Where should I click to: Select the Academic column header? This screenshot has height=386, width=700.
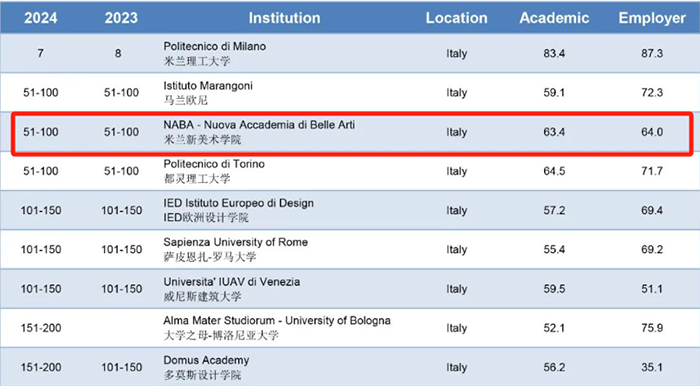554,18
